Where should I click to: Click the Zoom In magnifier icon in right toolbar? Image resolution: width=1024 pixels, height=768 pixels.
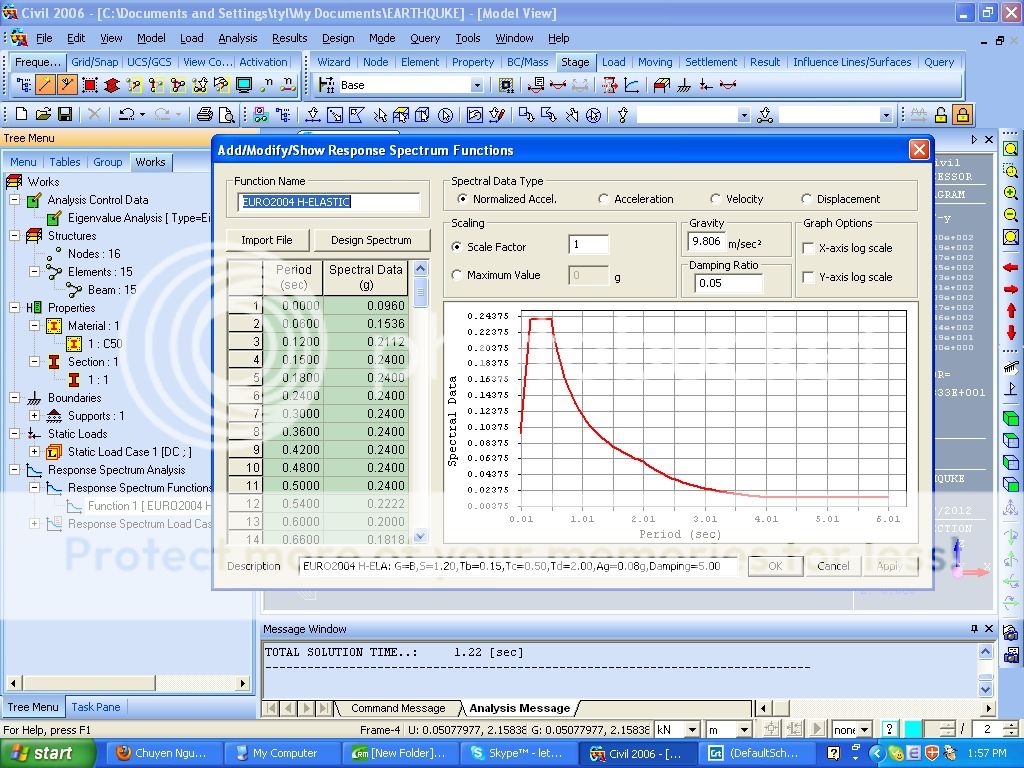pyautogui.click(x=1010, y=193)
